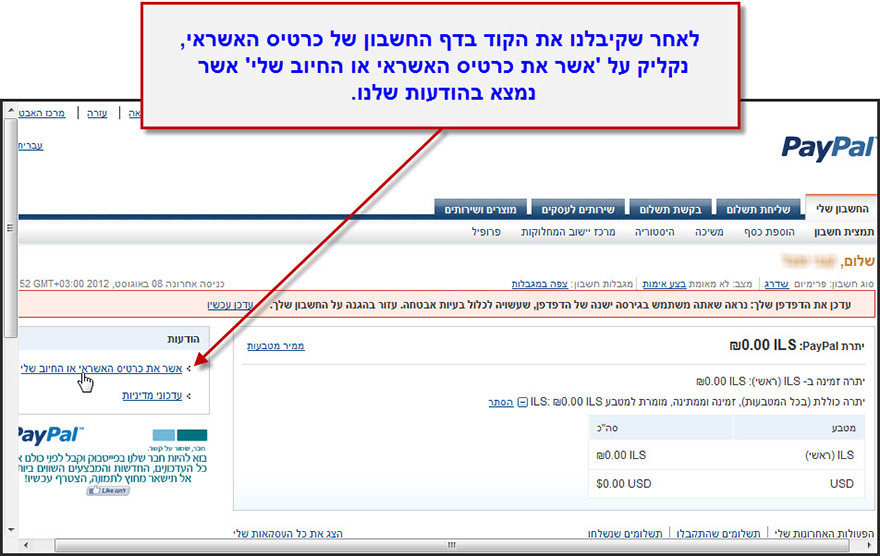Click the ILS (ראשי) currency row label
The height and width of the screenshot is (556, 880).
829,455
